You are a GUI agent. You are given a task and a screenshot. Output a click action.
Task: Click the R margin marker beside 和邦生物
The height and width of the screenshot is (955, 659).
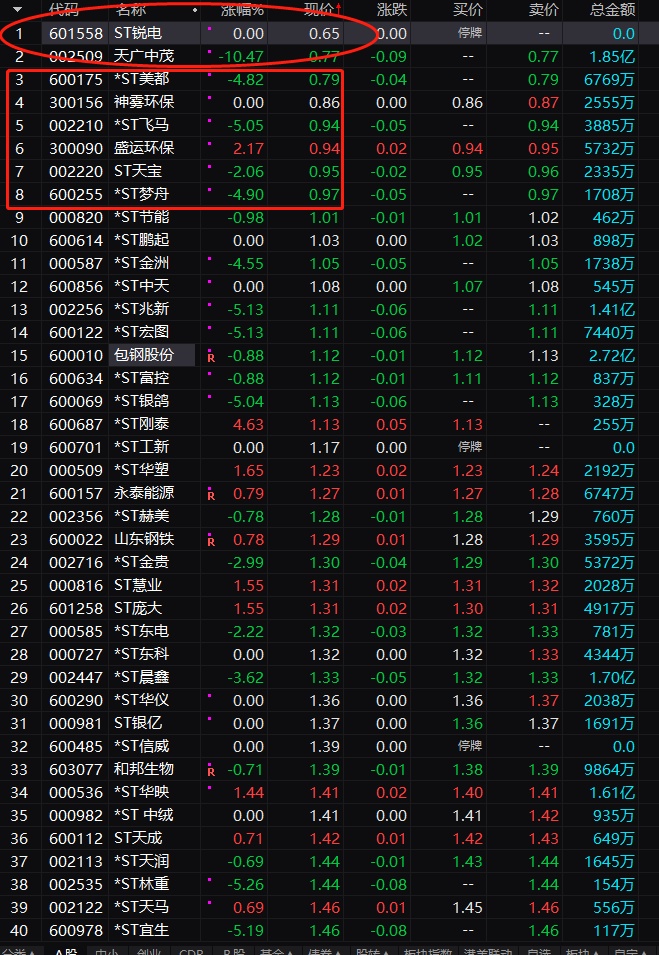211,770
